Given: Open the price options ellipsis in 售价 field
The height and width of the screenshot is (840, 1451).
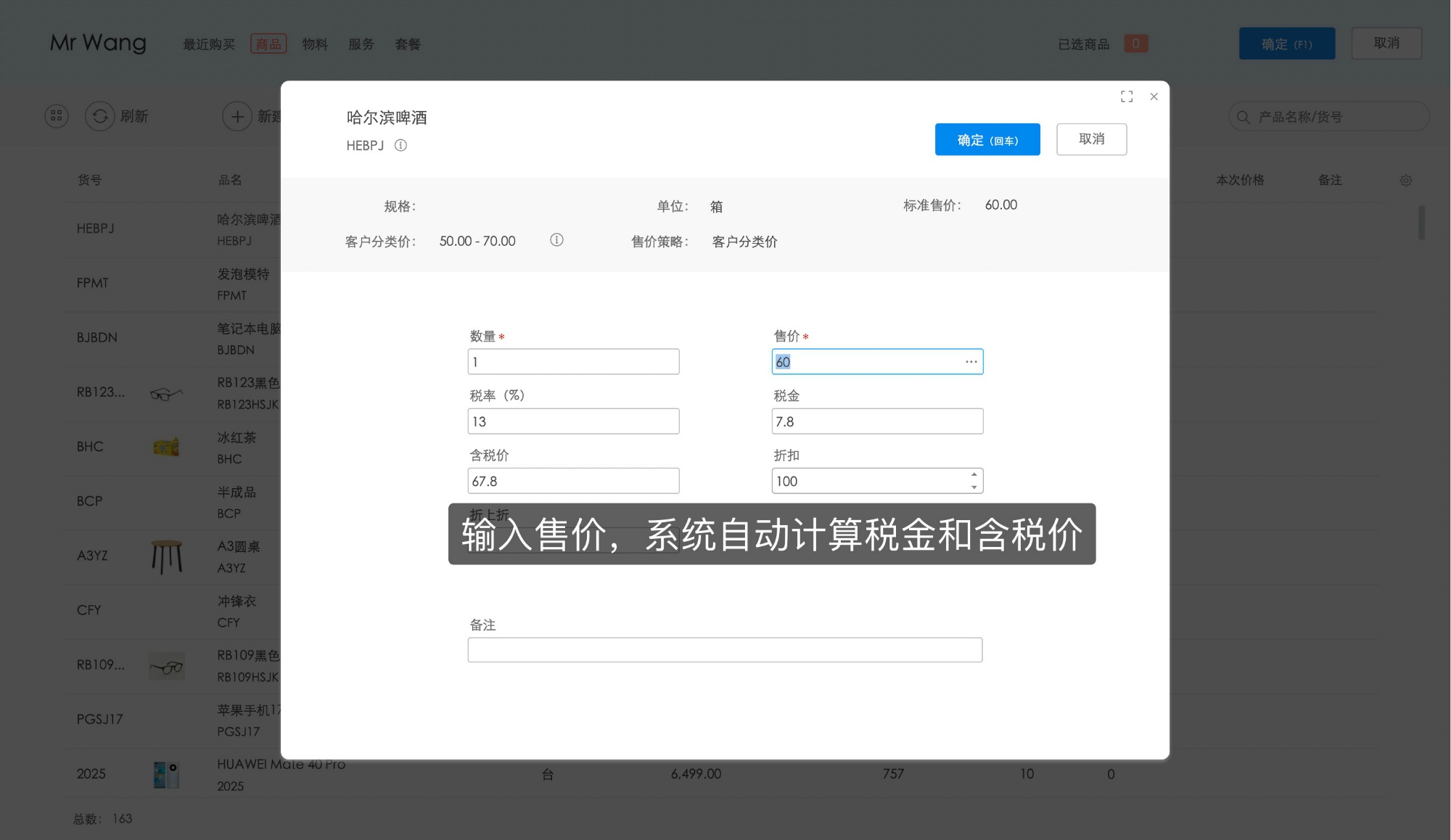Looking at the screenshot, I should tap(971, 361).
